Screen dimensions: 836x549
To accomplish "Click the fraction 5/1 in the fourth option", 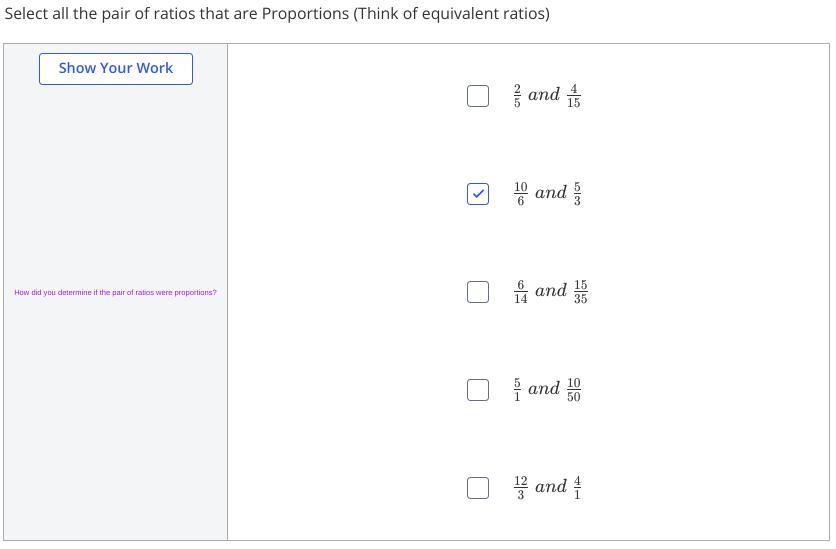I will click(517, 389).
